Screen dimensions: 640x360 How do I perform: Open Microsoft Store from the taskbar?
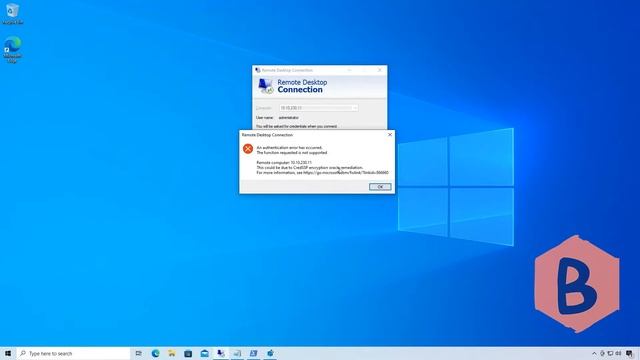click(x=188, y=353)
